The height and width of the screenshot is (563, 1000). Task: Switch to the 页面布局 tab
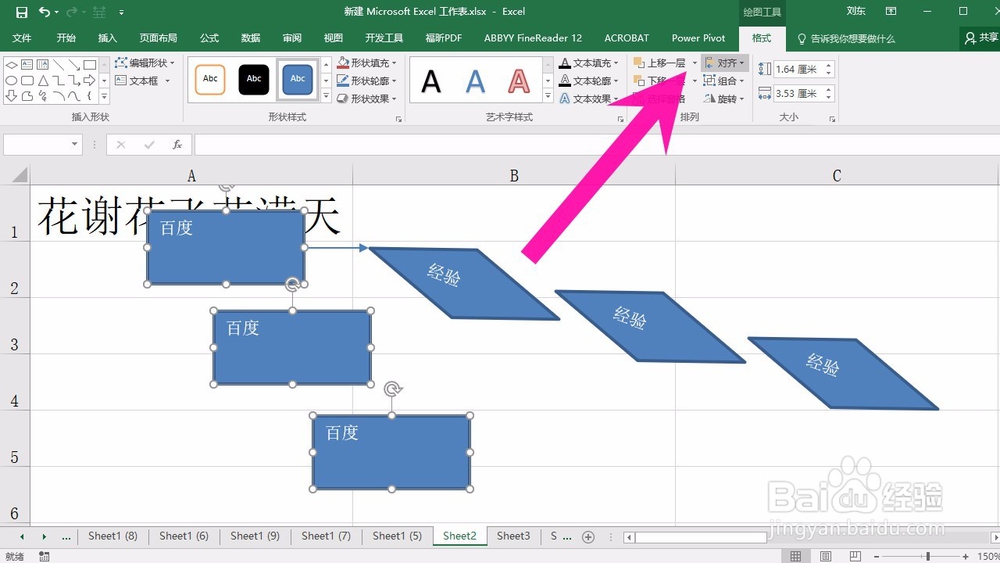(x=158, y=38)
